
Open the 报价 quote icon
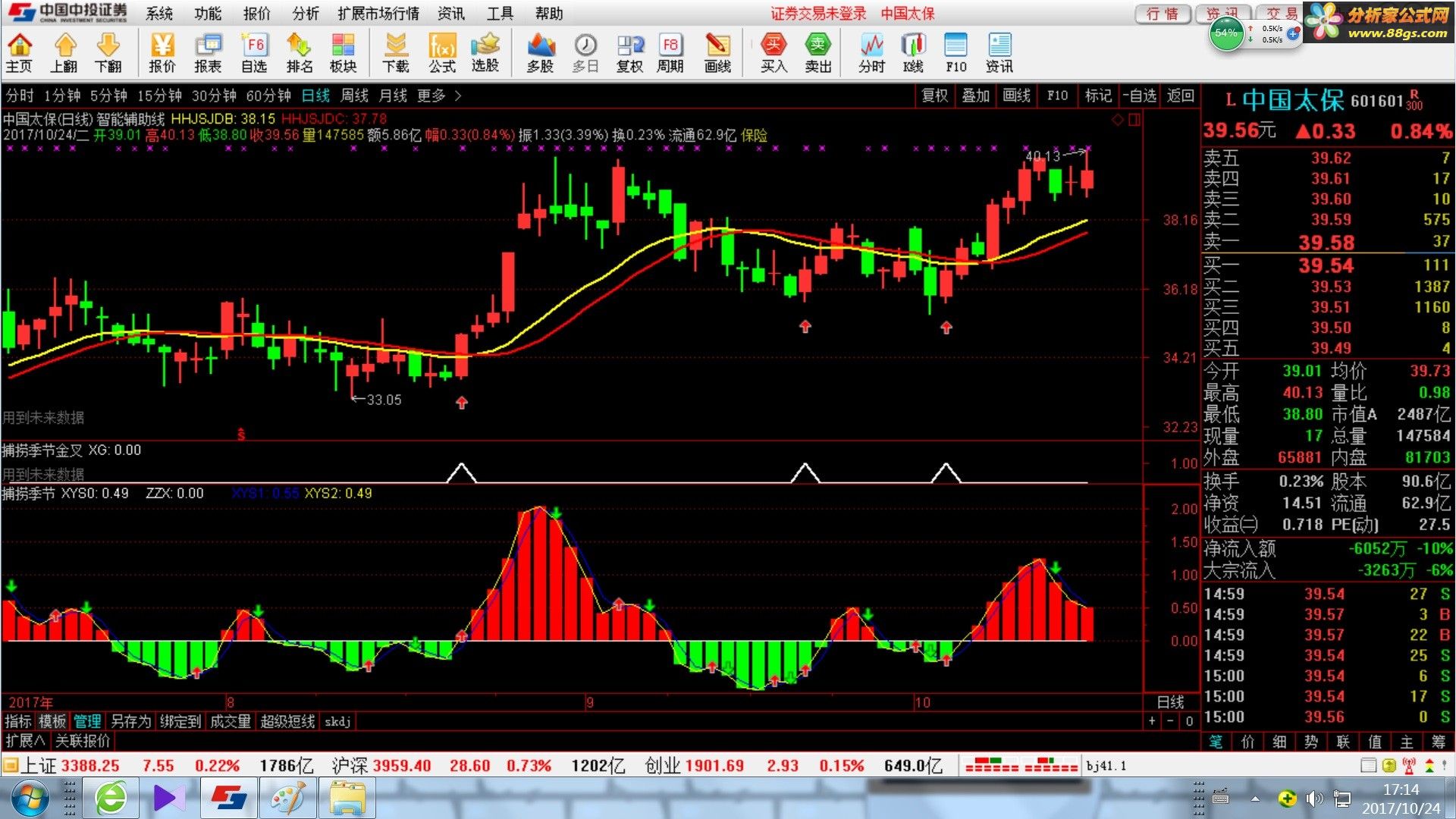click(x=162, y=53)
